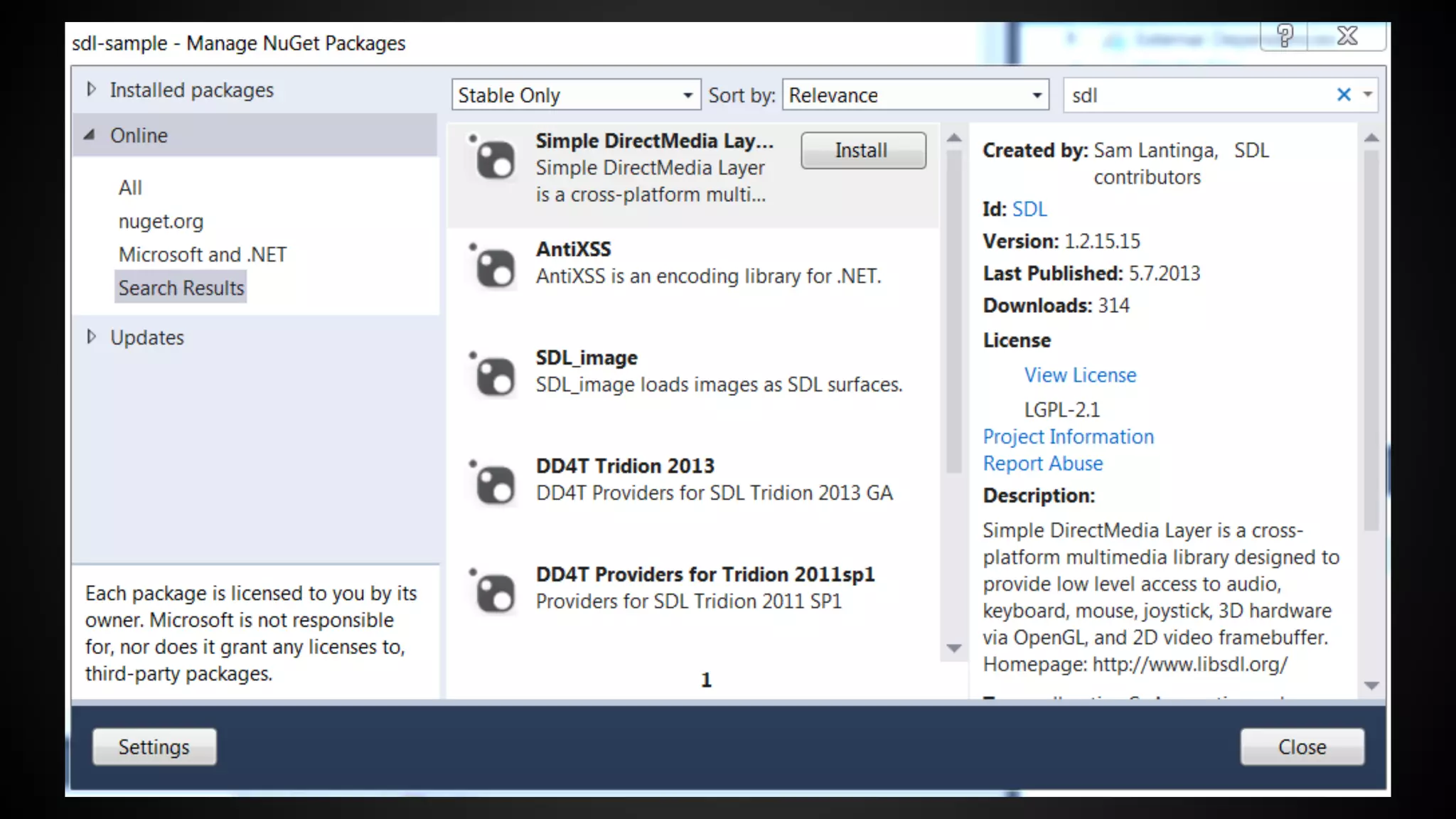
Task: Select nuget.org source in Online list
Action: (161, 221)
